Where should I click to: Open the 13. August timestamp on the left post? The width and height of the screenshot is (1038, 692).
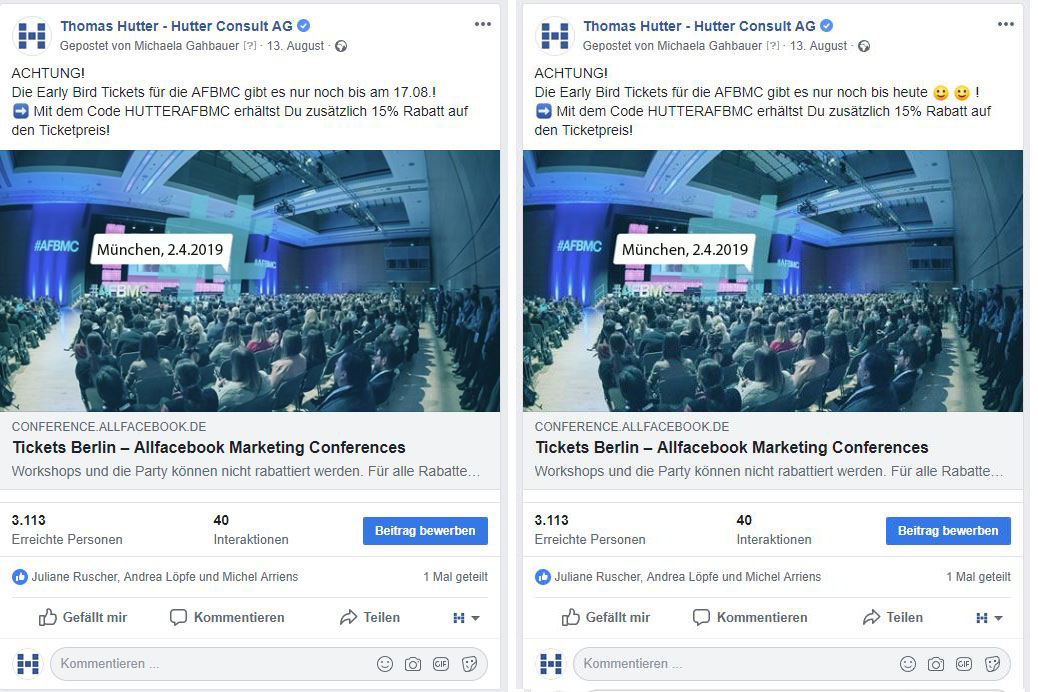click(x=295, y=46)
